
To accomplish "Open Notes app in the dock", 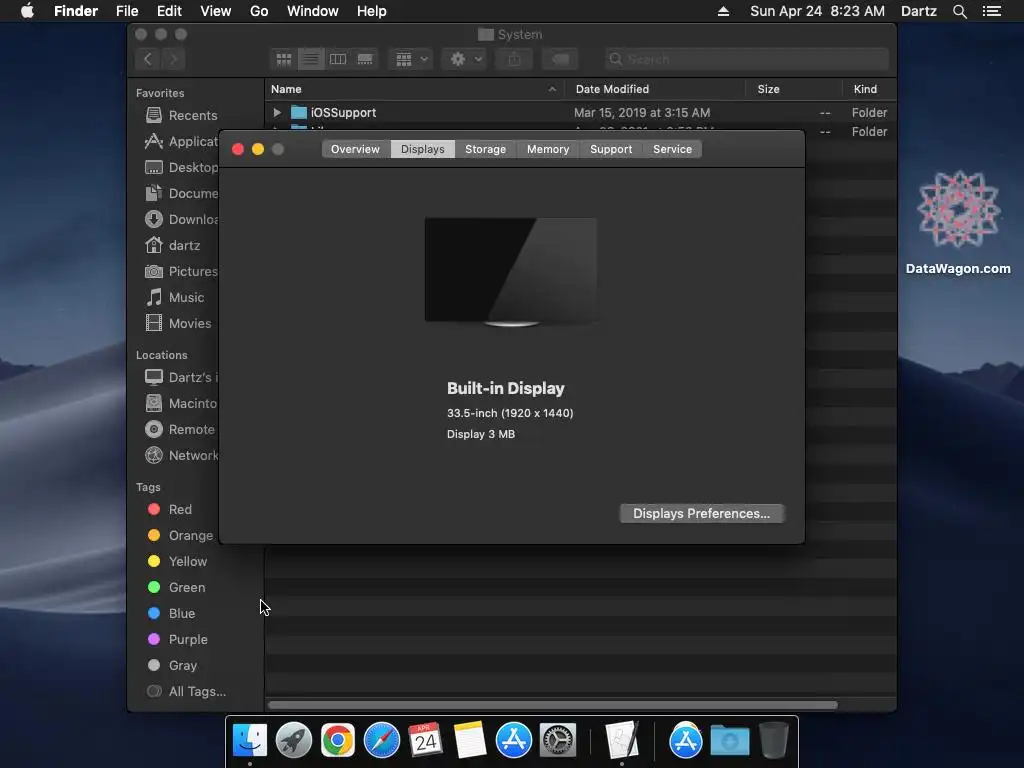I will coord(470,741).
